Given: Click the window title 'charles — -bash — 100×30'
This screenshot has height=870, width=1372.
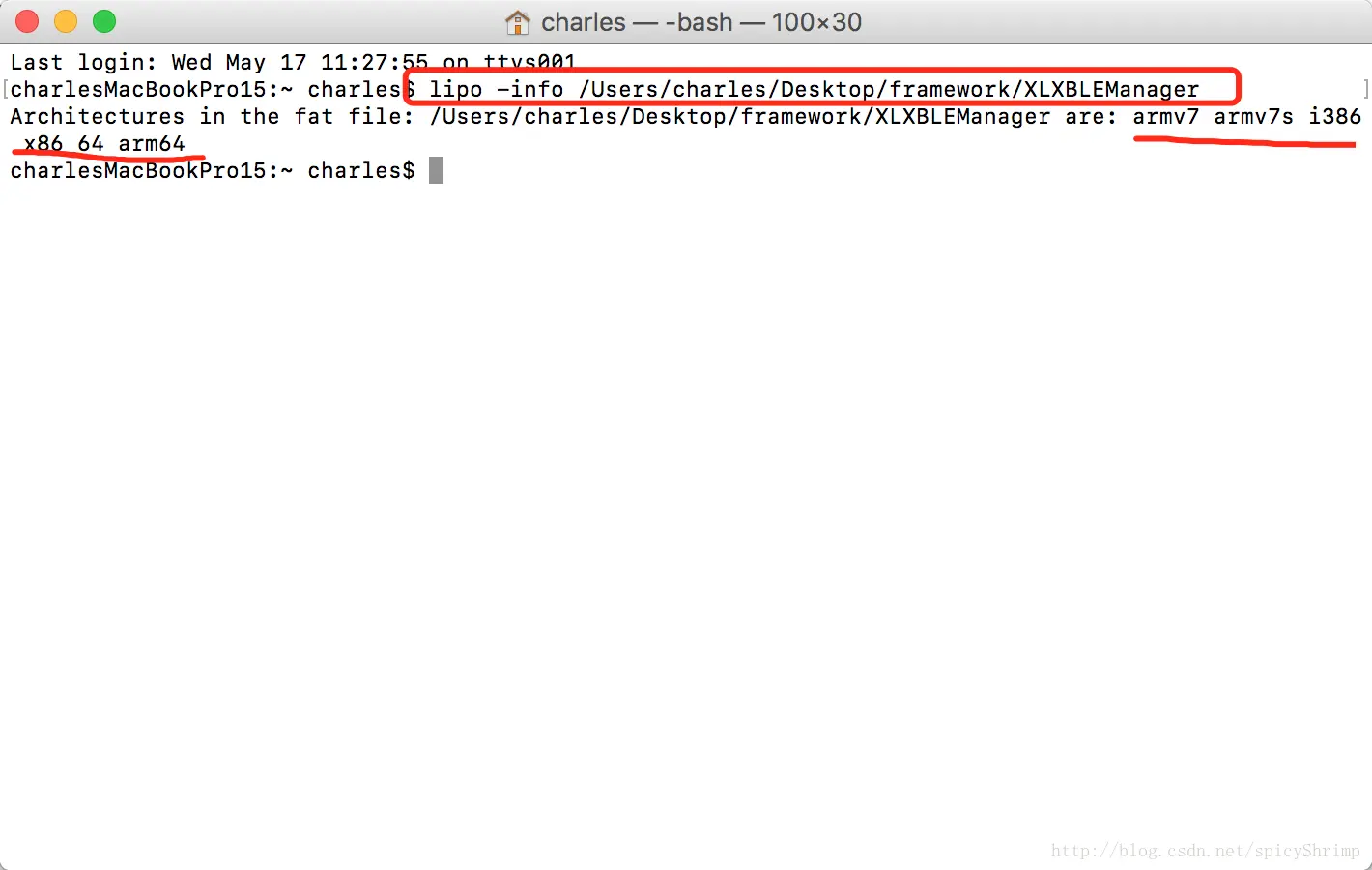Looking at the screenshot, I should 701,21.
